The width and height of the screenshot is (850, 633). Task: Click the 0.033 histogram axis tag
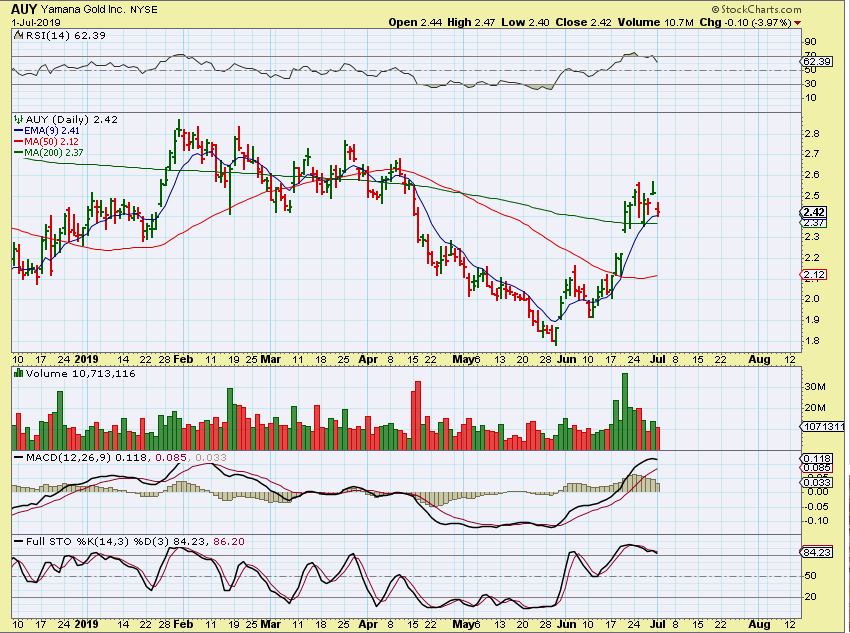pos(817,482)
